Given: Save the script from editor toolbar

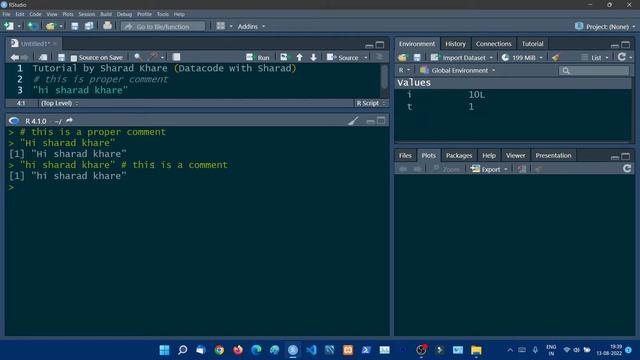Looking at the screenshot, I should [61, 57].
